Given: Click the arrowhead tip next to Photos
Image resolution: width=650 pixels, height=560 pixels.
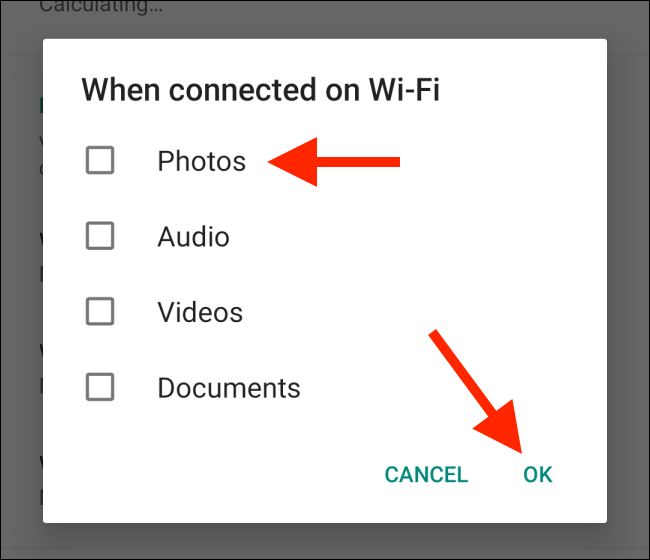Looking at the screenshot, I should point(272,162).
